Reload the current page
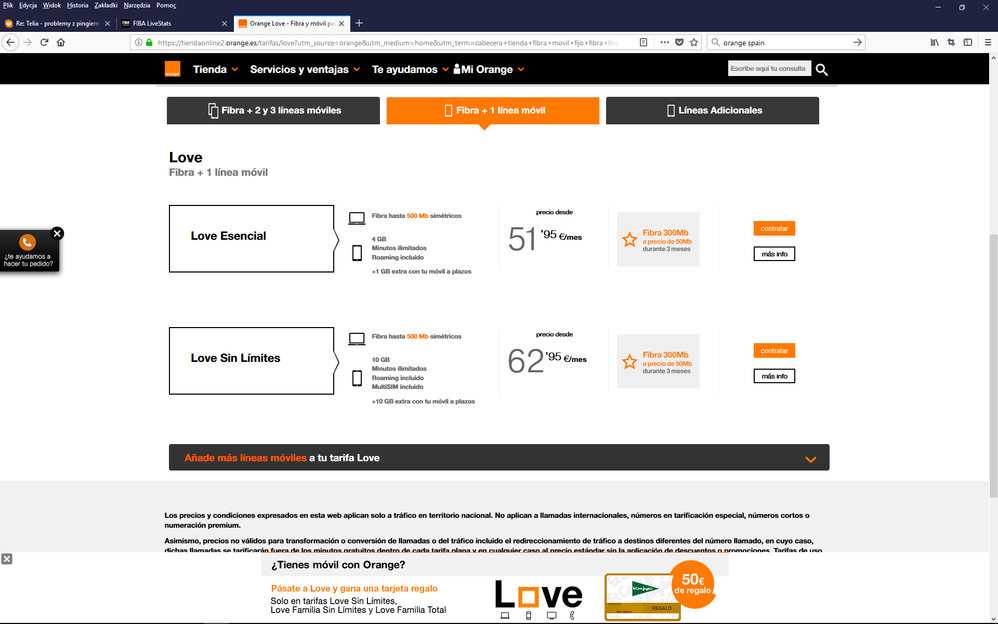Image resolution: width=998 pixels, height=624 pixels. (44, 42)
